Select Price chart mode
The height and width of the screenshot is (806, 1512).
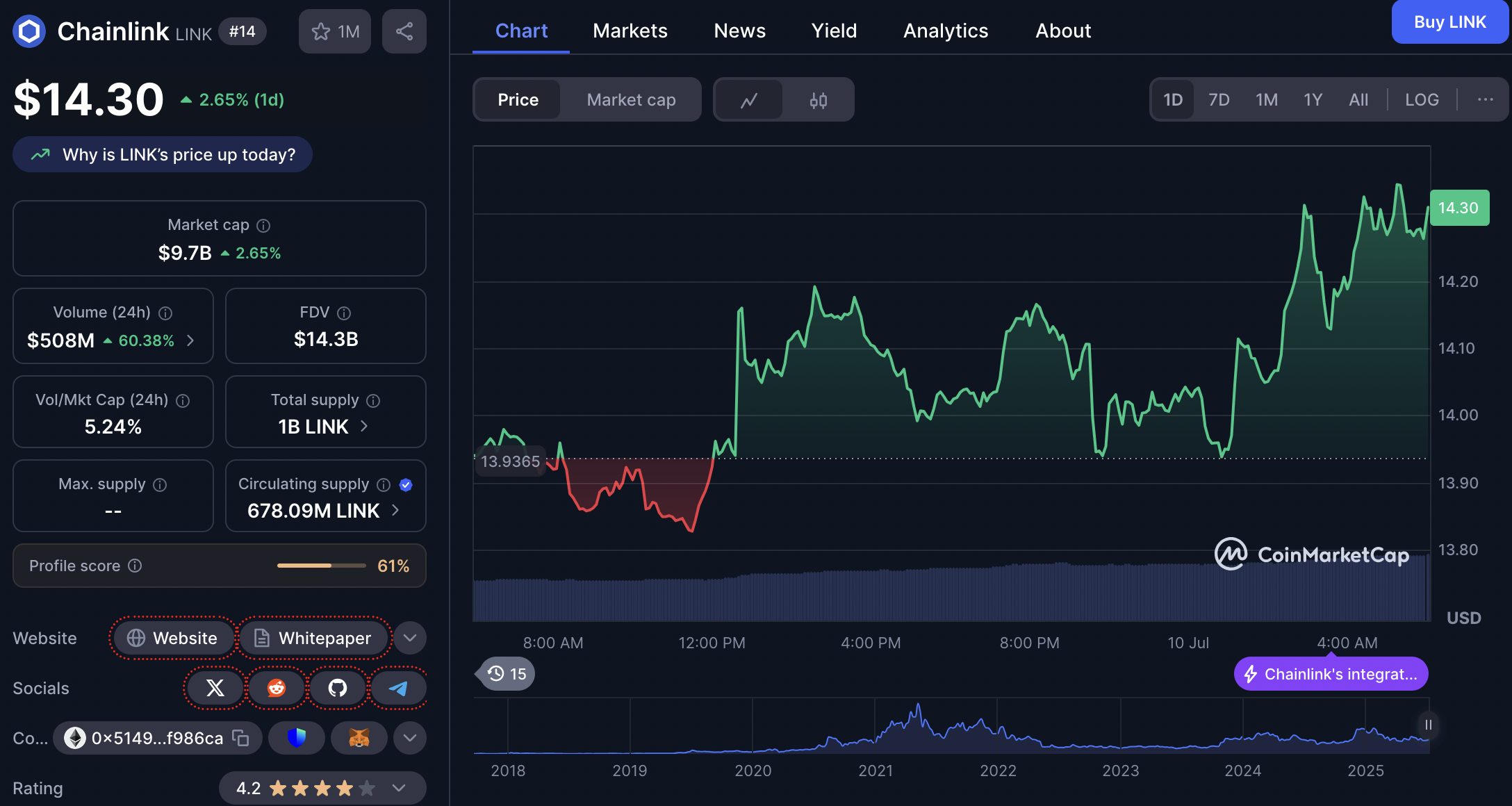[518, 99]
